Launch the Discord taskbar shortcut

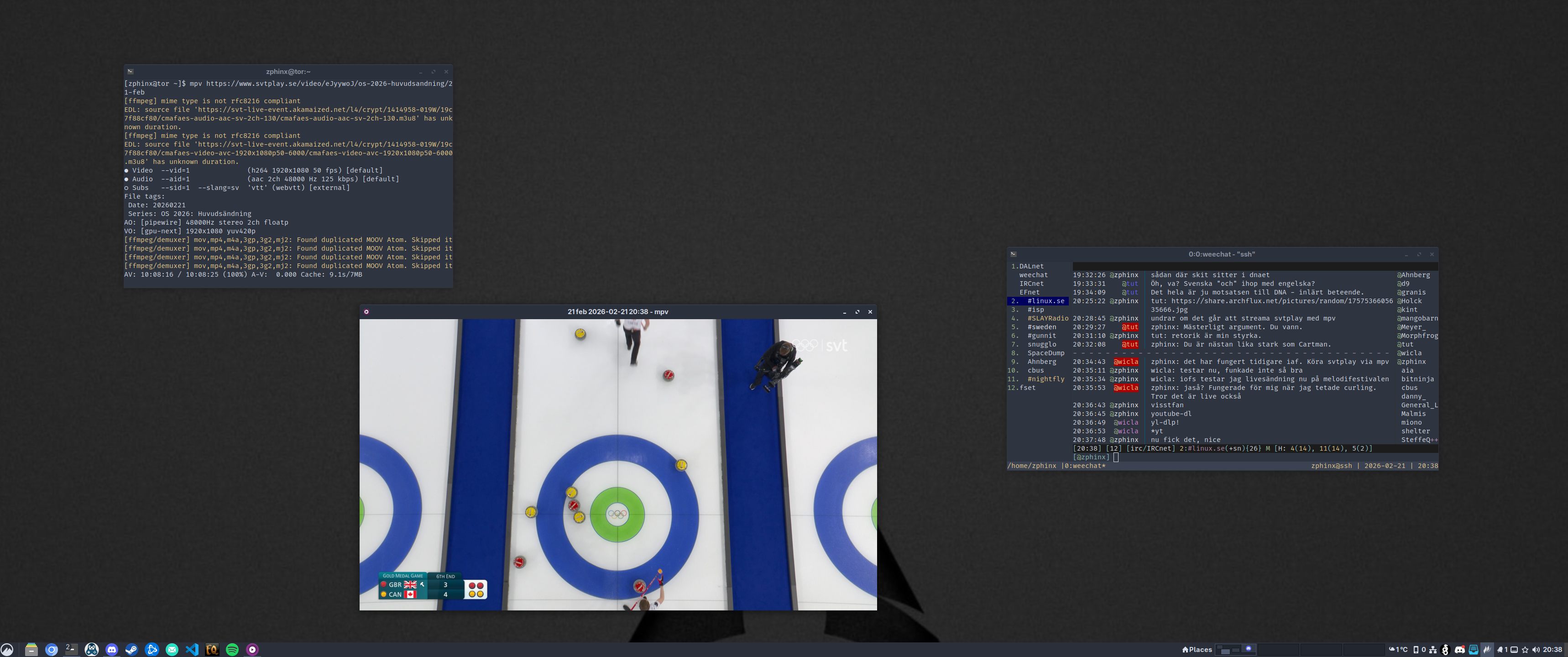point(111,650)
